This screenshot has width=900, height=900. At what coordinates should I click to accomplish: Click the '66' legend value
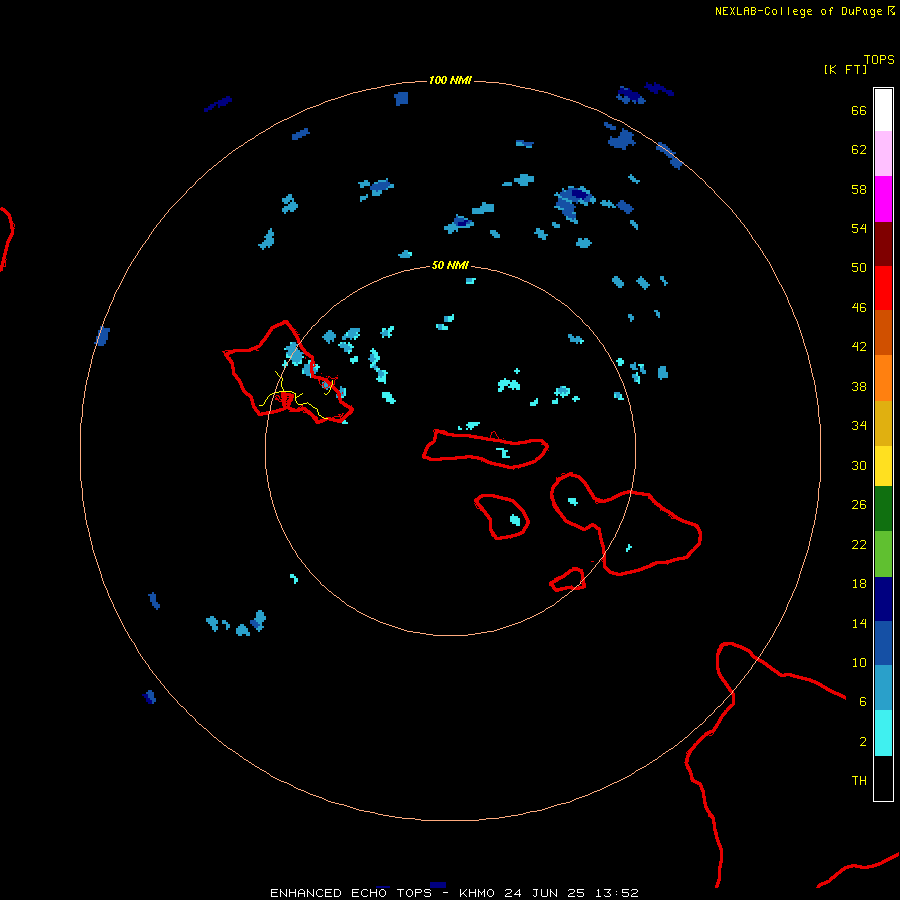point(859,111)
